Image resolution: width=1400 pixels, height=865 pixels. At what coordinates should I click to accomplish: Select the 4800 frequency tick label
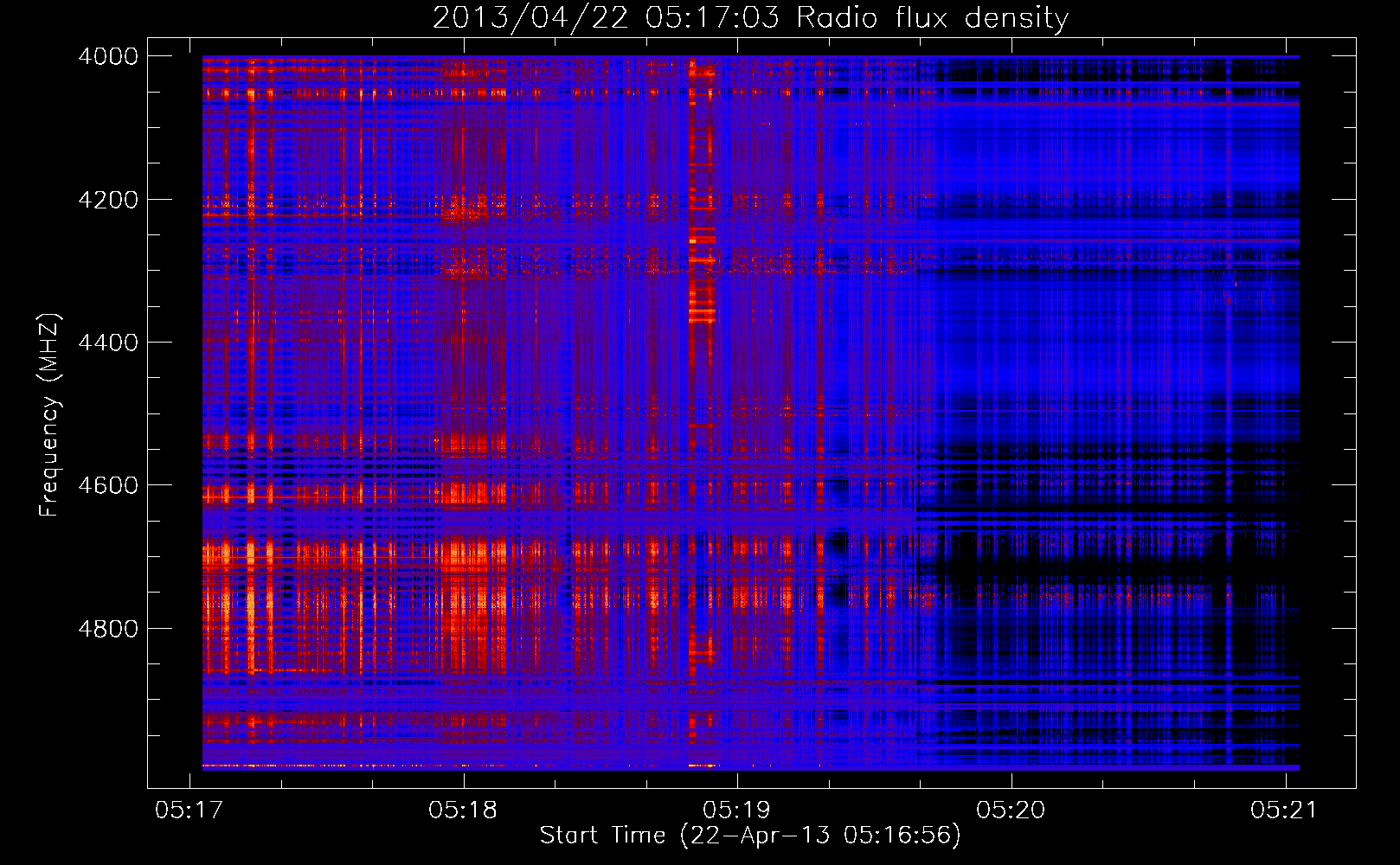(x=108, y=628)
